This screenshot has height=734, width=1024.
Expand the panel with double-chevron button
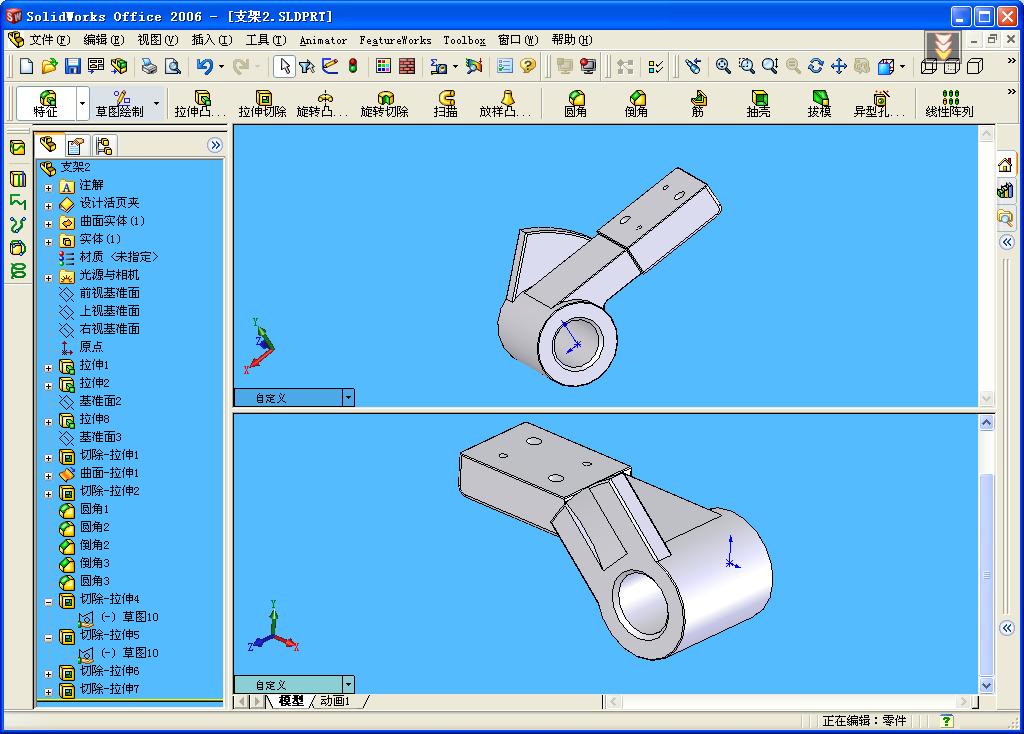(x=215, y=145)
